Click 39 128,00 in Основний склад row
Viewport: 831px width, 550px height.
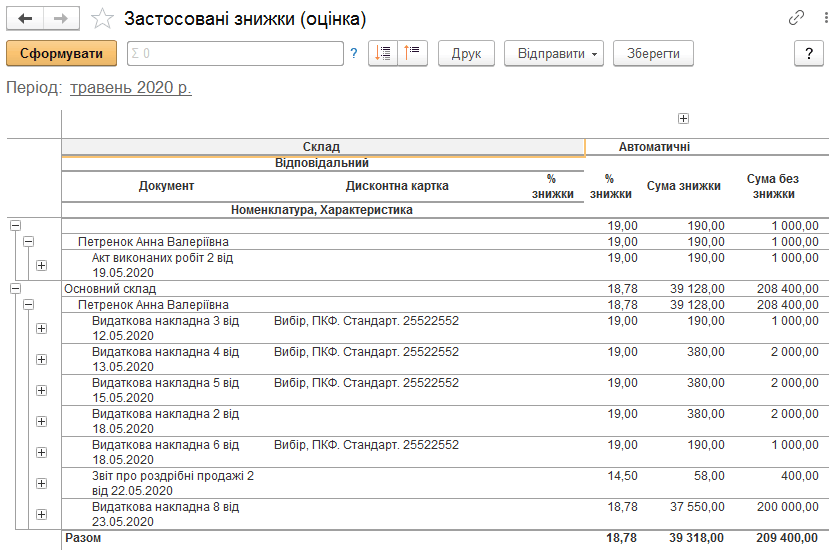click(697, 289)
